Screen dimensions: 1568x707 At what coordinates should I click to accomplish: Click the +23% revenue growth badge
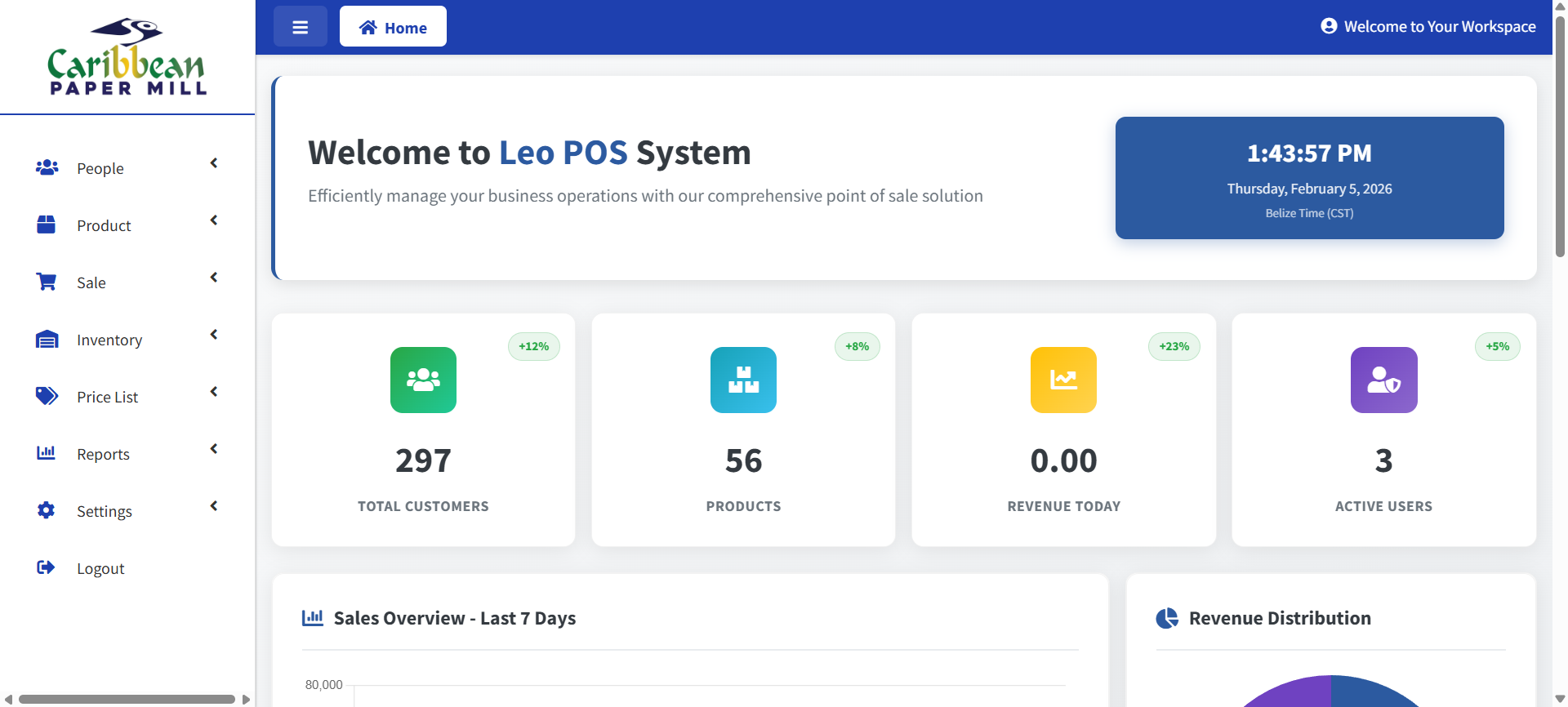1174,346
